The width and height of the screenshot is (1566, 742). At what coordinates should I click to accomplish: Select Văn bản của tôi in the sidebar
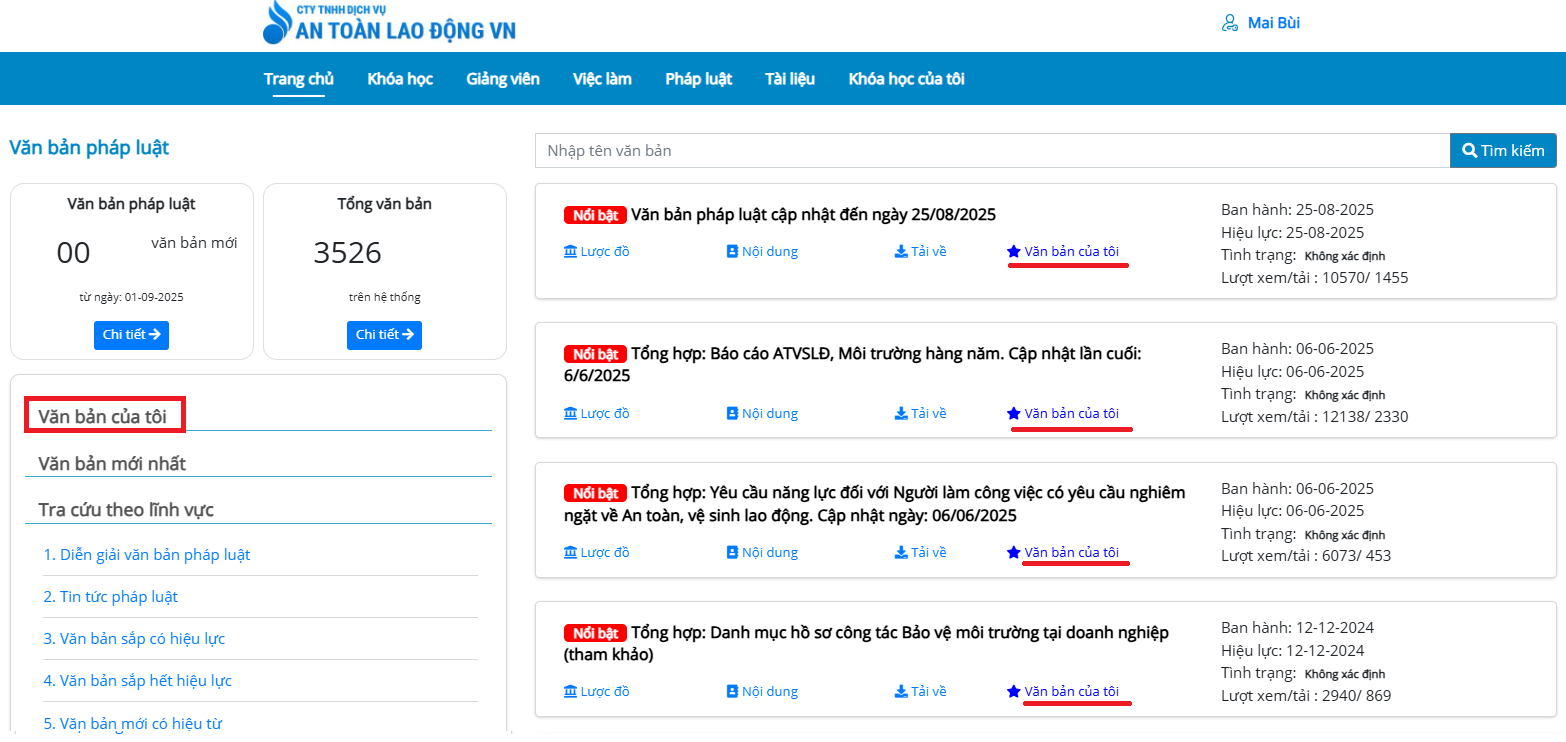[x=102, y=417]
